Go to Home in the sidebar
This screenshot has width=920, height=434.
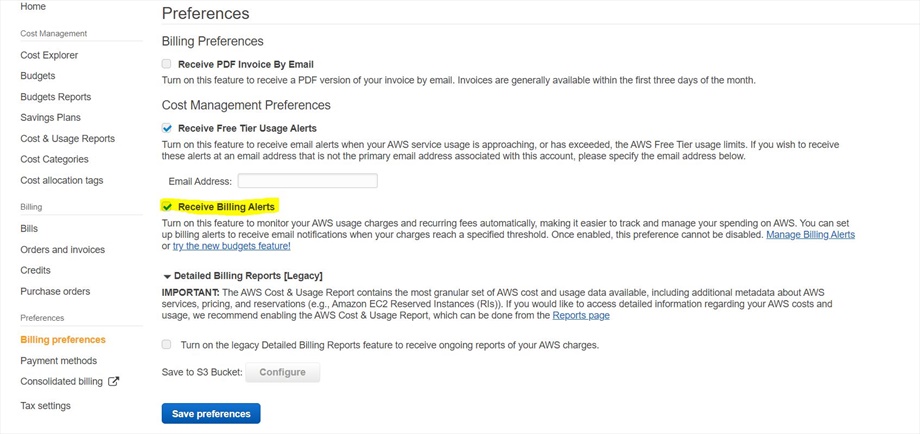(x=33, y=7)
